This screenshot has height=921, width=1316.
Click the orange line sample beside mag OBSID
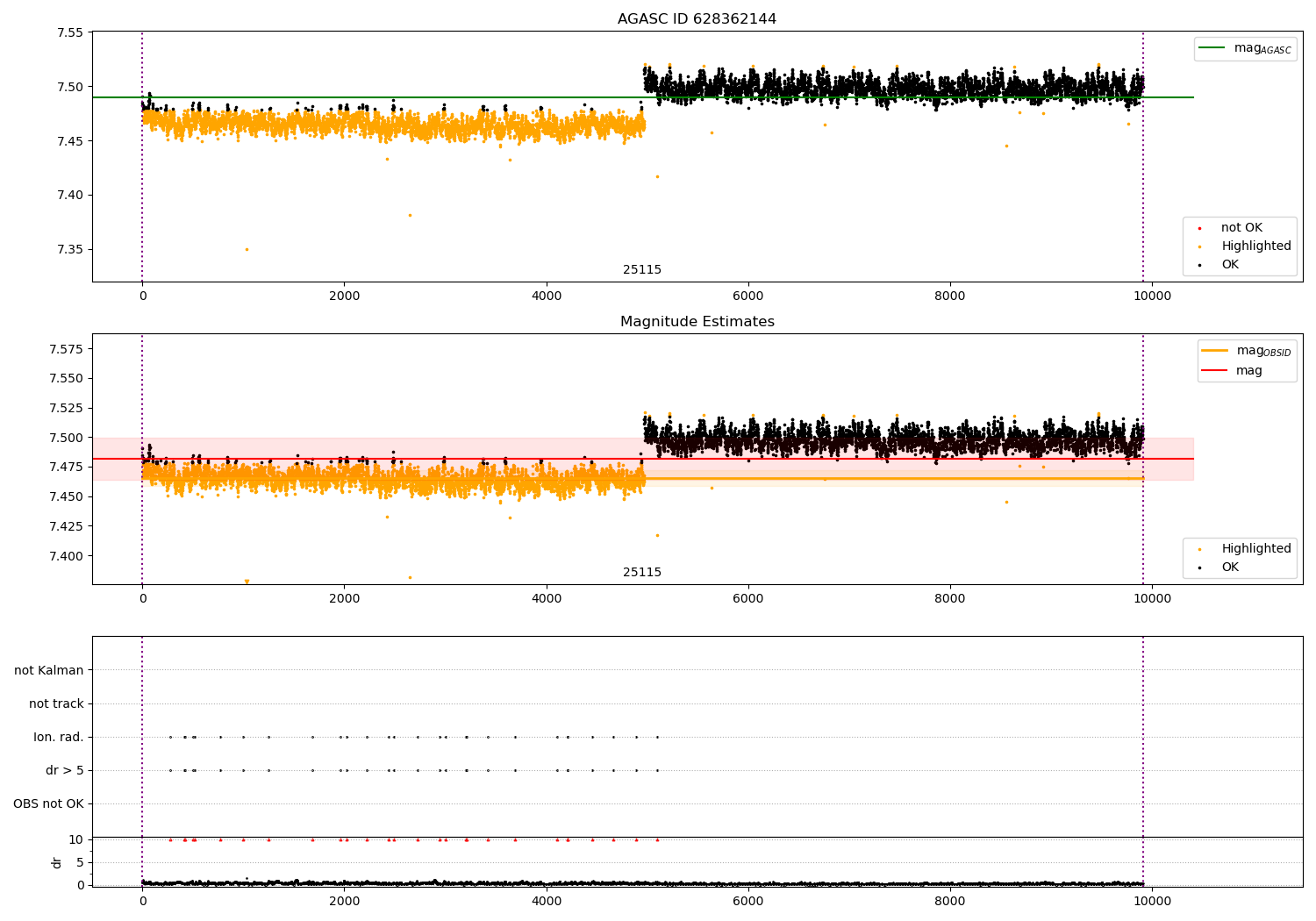pyautogui.click(x=1215, y=351)
